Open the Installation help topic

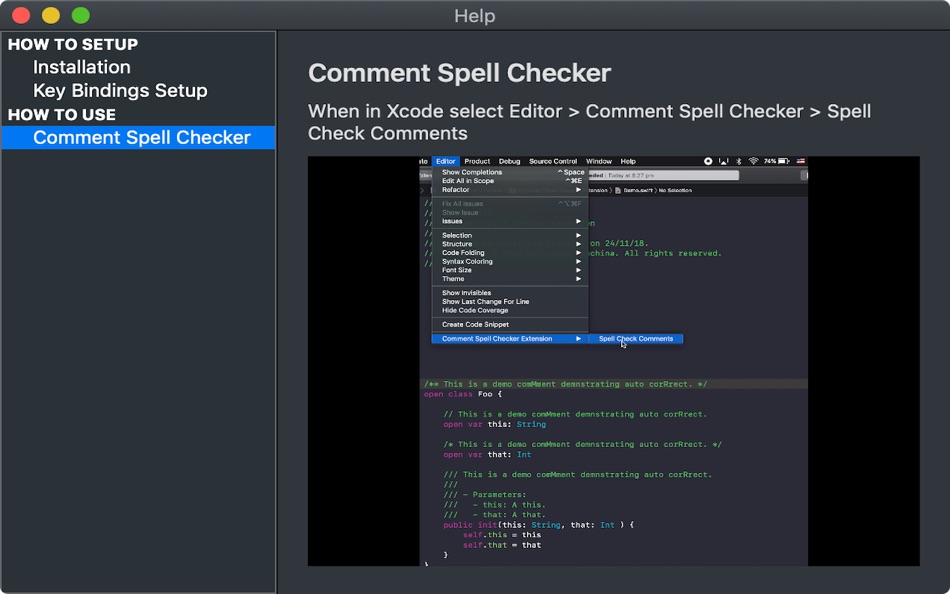coord(82,67)
